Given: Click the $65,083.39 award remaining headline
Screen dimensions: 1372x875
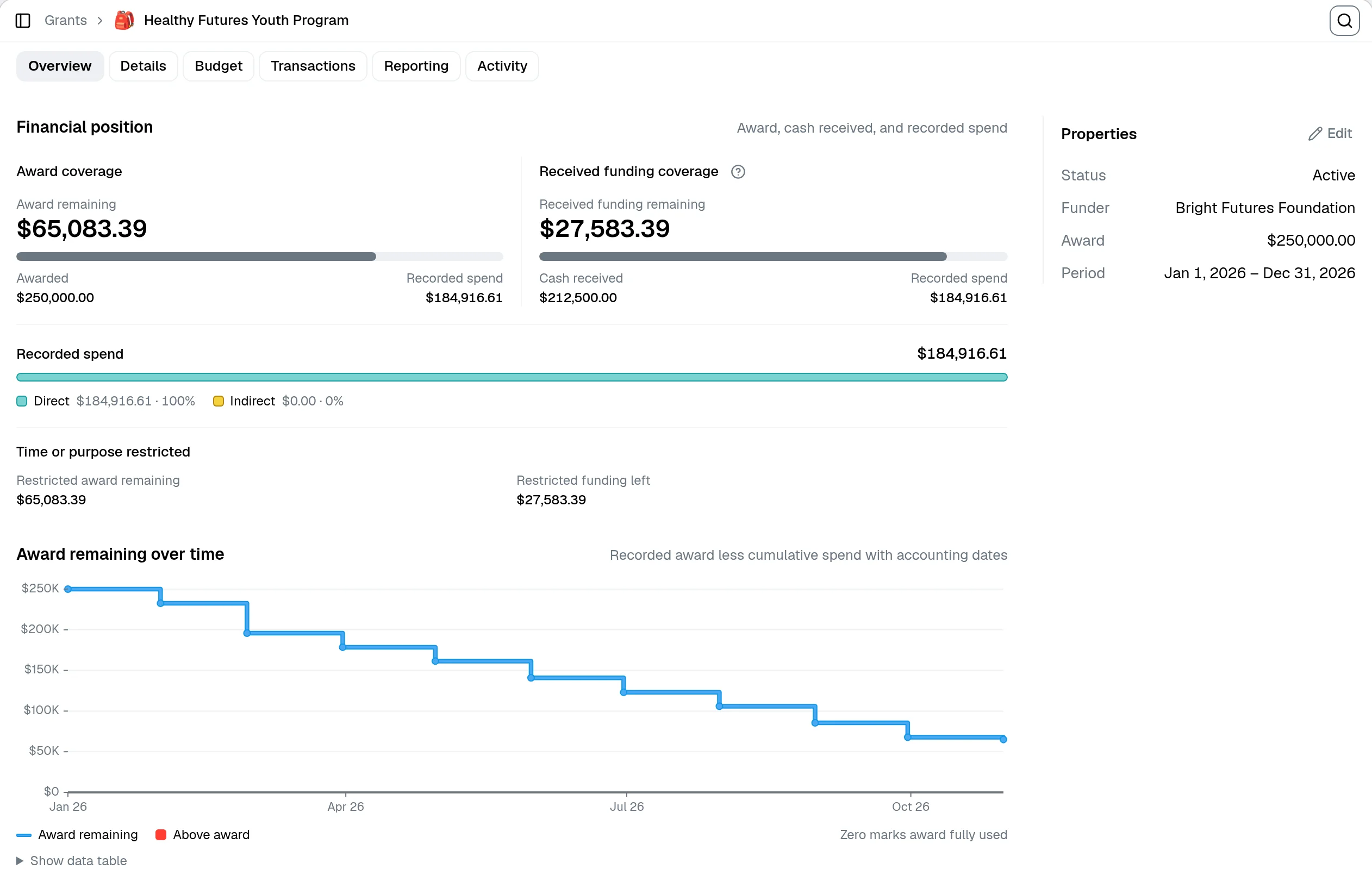Looking at the screenshot, I should point(82,229).
